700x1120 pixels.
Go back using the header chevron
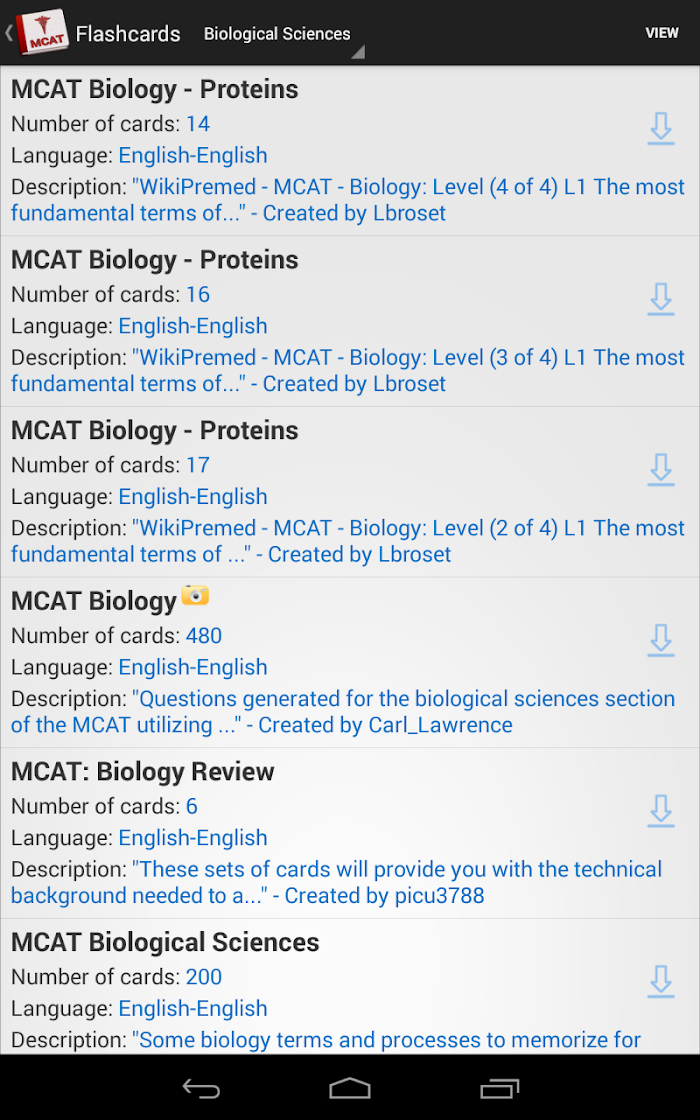tap(9, 33)
